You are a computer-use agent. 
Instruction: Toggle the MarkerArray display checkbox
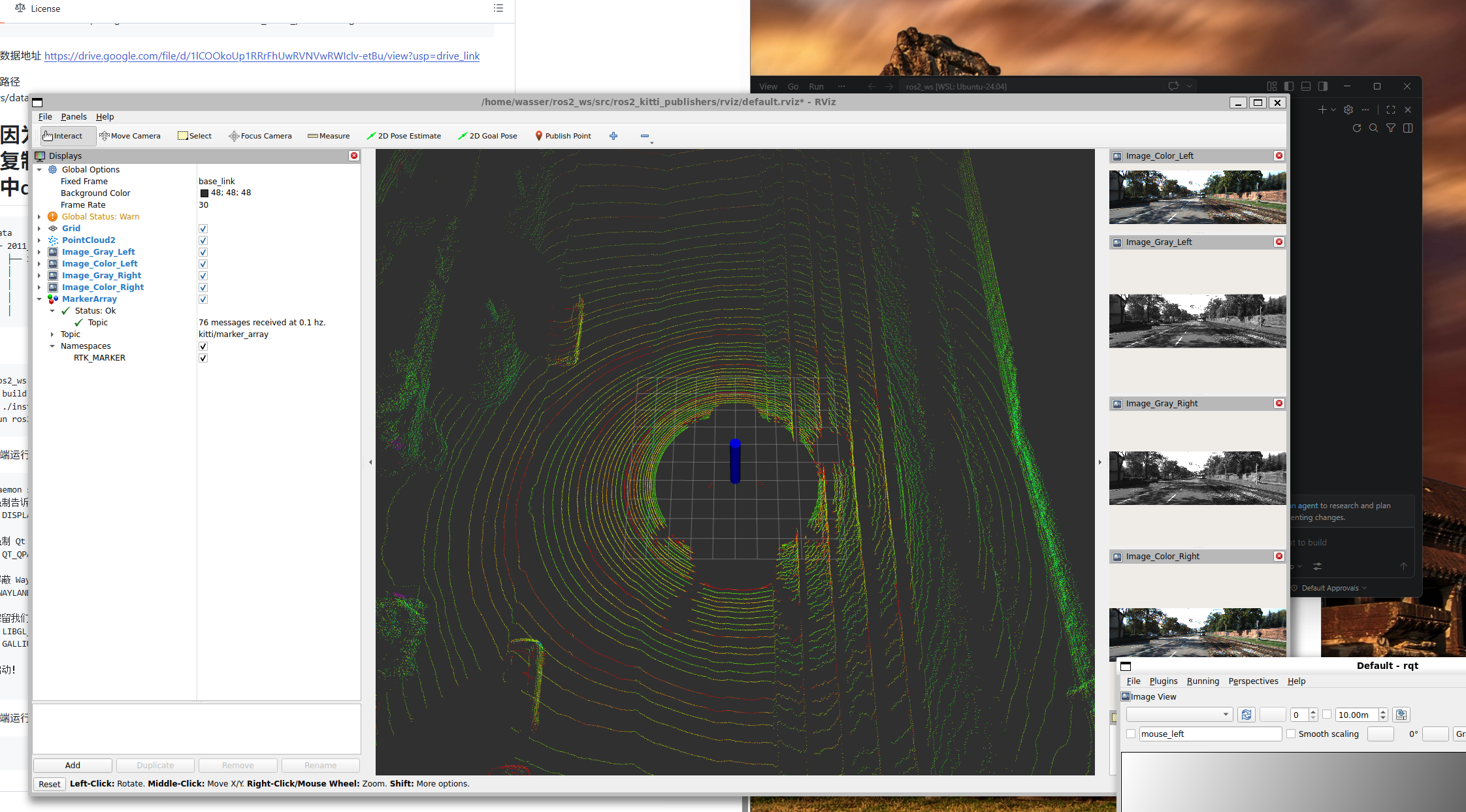[x=203, y=299]
